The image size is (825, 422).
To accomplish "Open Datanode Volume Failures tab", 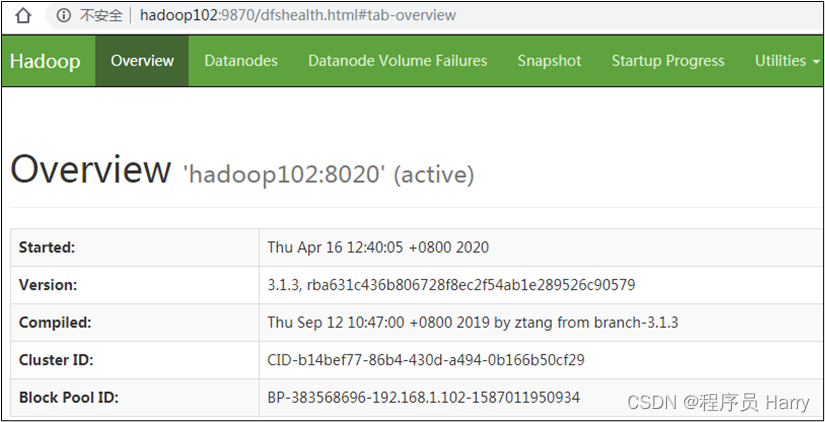I will coord(398,61).
